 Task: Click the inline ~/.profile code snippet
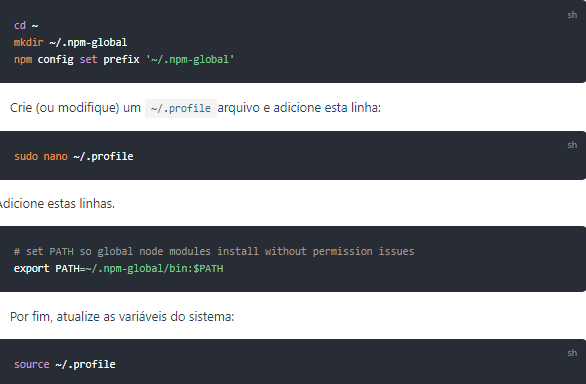click(181, 108)
